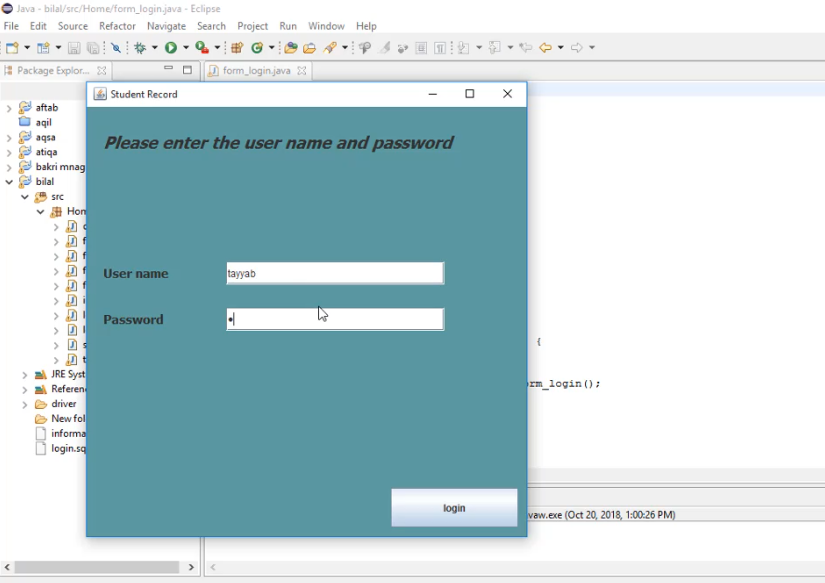Click the Password input field

335,319
